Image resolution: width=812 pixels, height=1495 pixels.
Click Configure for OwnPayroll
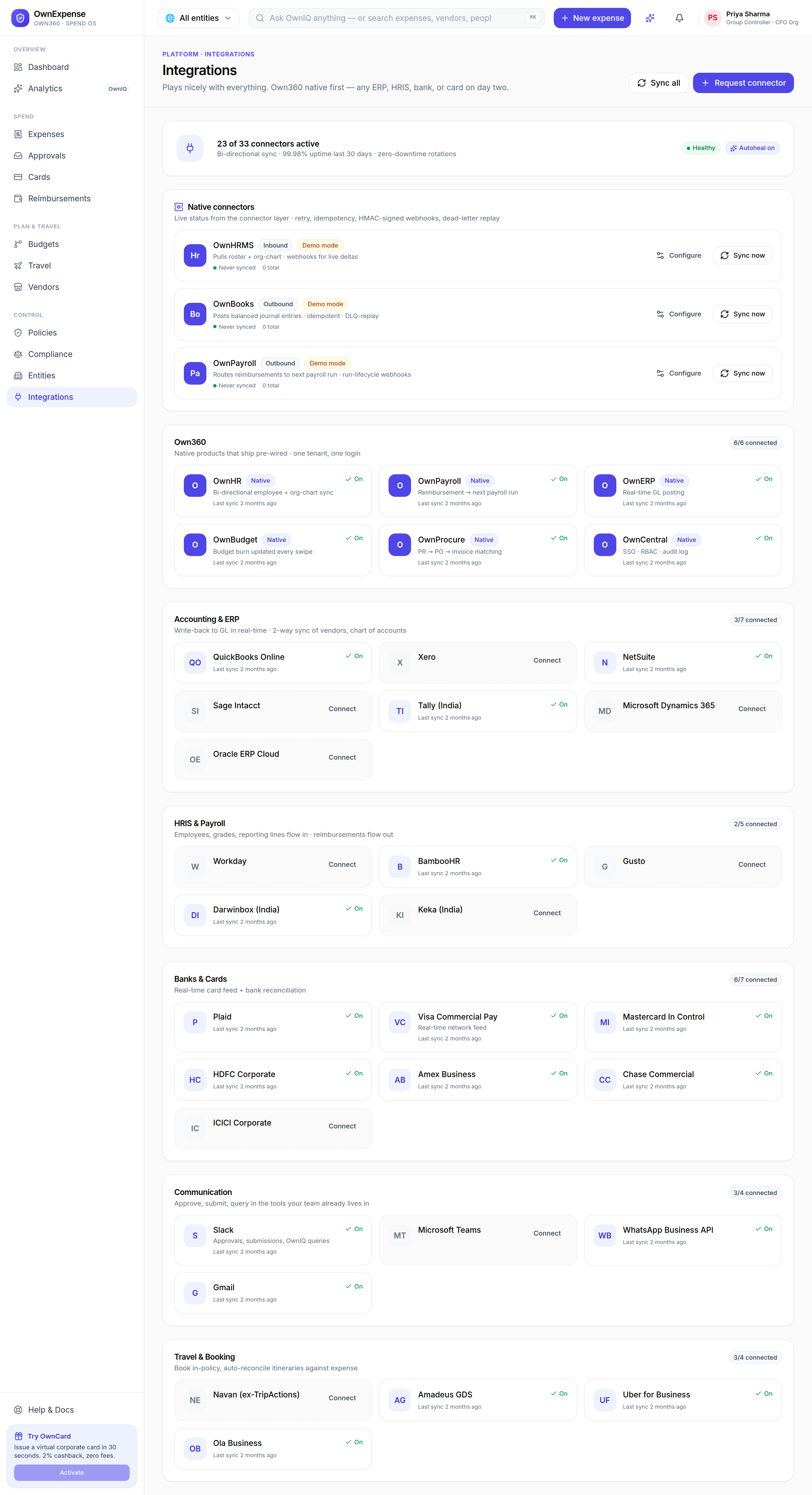[679, 373]
